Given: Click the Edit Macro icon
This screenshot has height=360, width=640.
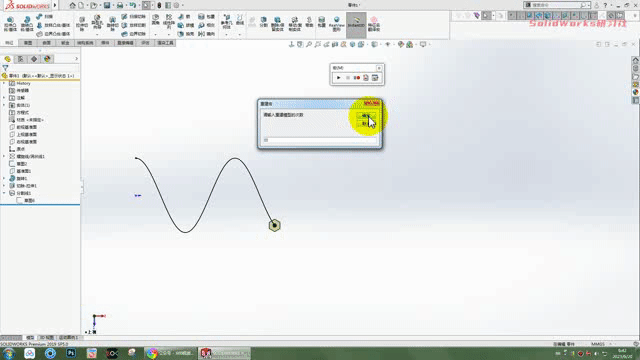Looking at the screenshot, I should (375, 78).
